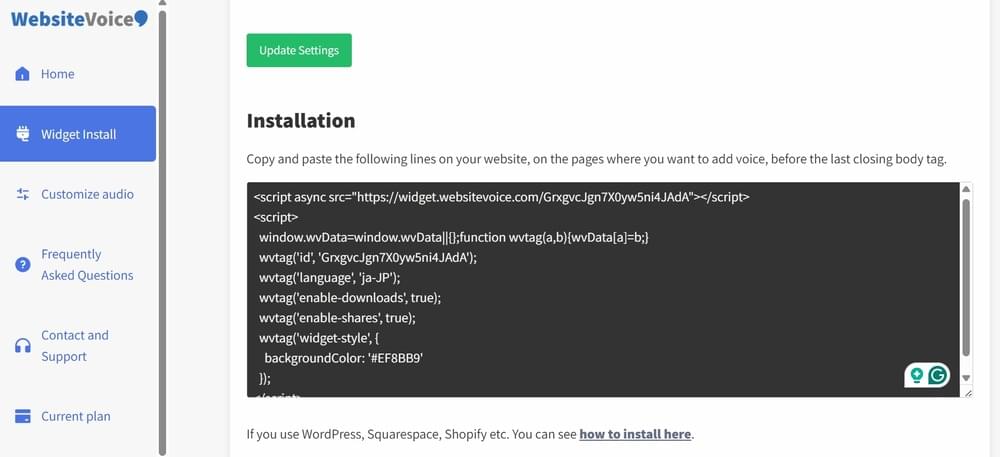Viewport: 1000px width, 457px height.
Task: Click the Current plan card icon
Action: click(x=22, y=416)
